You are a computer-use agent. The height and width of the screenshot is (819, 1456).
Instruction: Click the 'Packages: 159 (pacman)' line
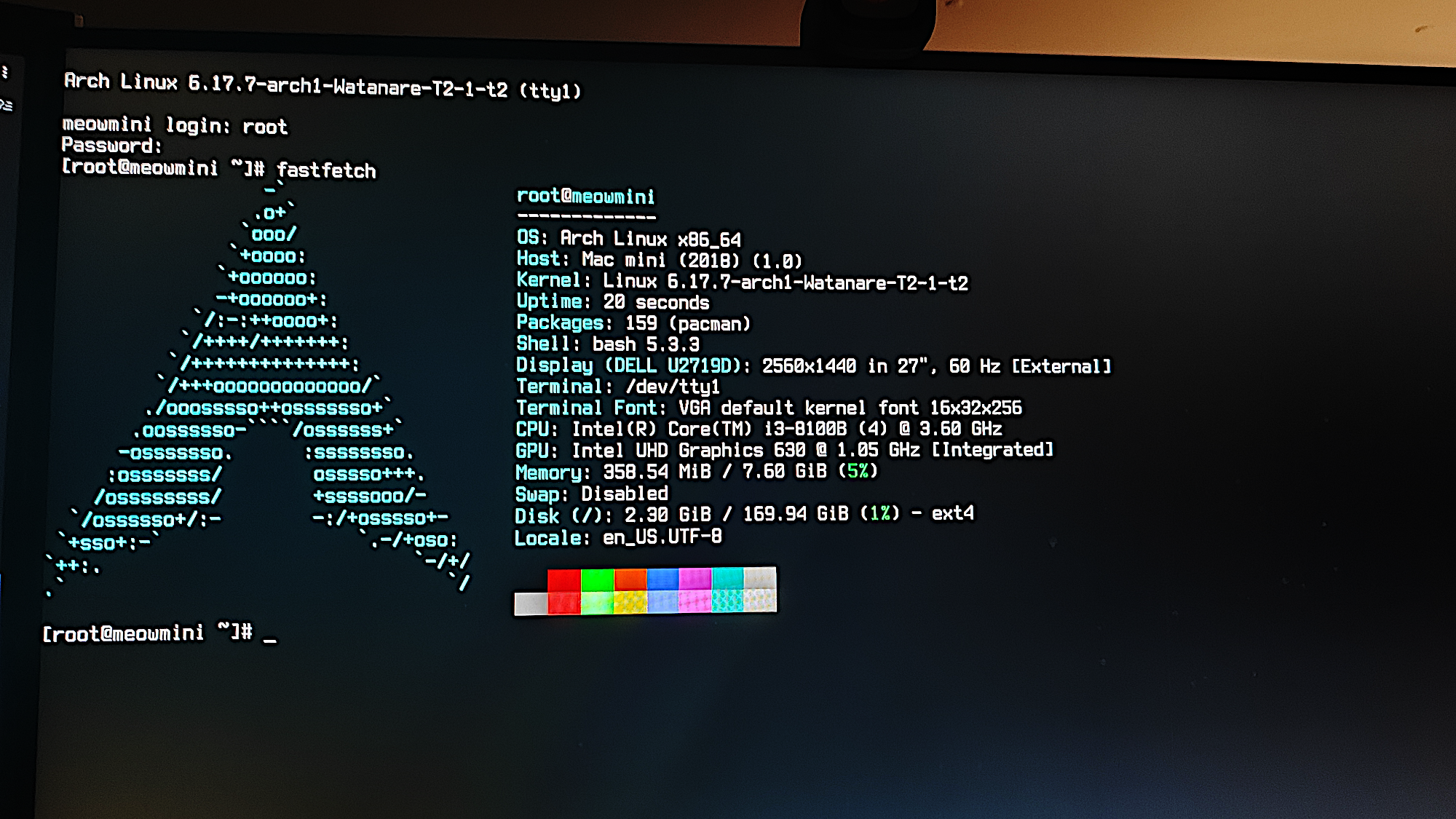coord(633,323)
